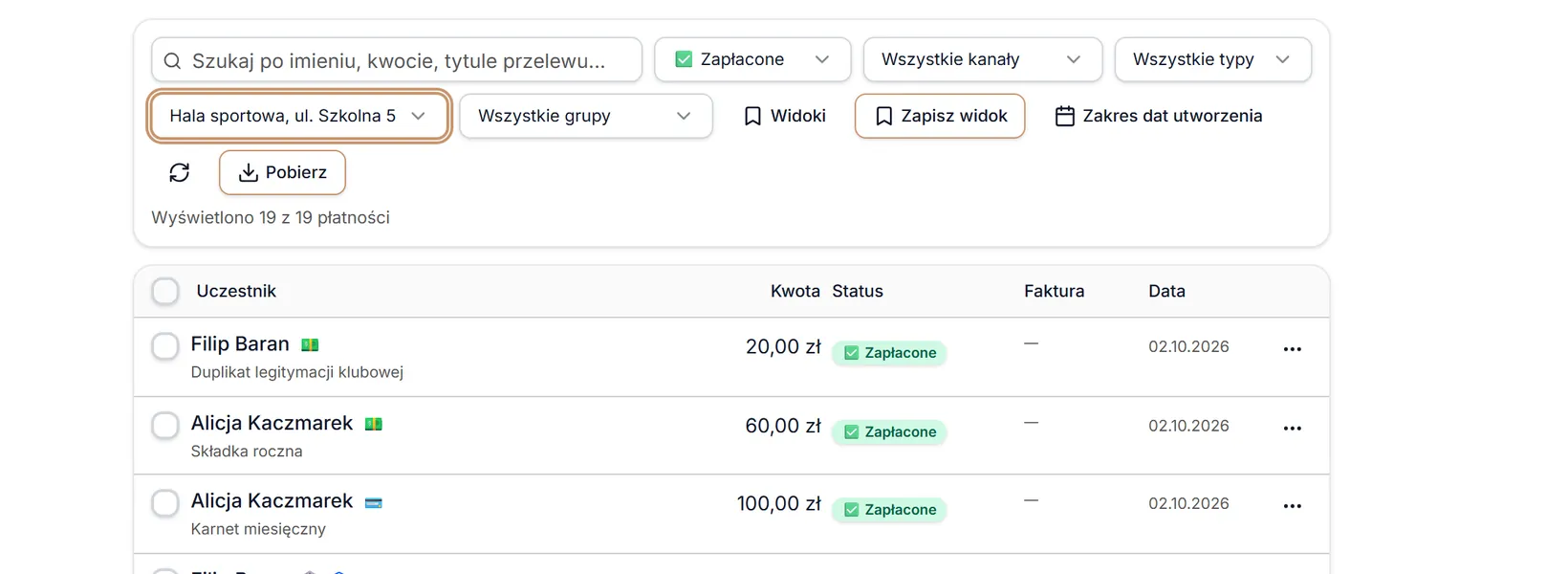Click the Zapłacone badge in the Składka roczna row
Screen dimensions: 1568x574
[889, 432]
